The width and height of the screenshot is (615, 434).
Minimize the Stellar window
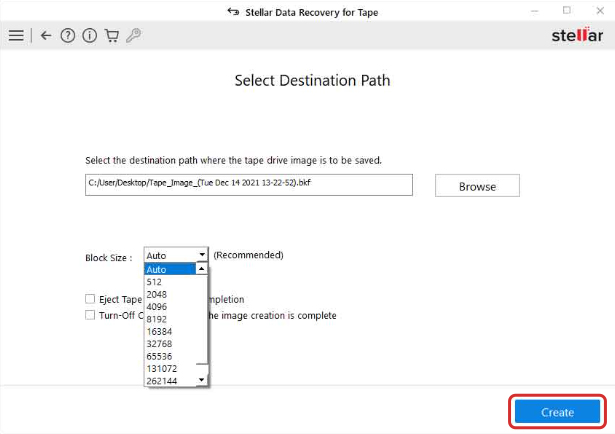tap(534, 11)
